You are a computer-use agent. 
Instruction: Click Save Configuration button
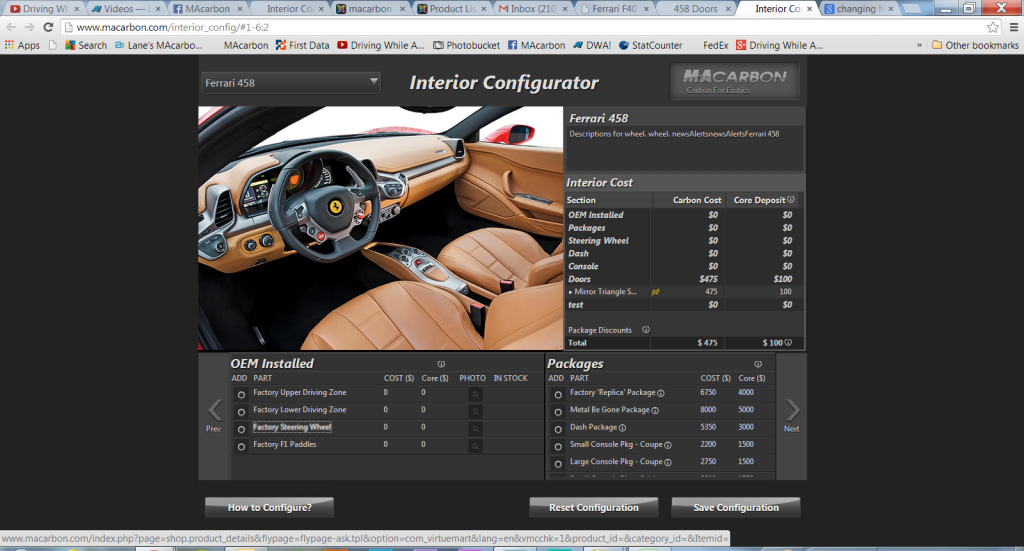pyautogui.click(x=736, y=507)
